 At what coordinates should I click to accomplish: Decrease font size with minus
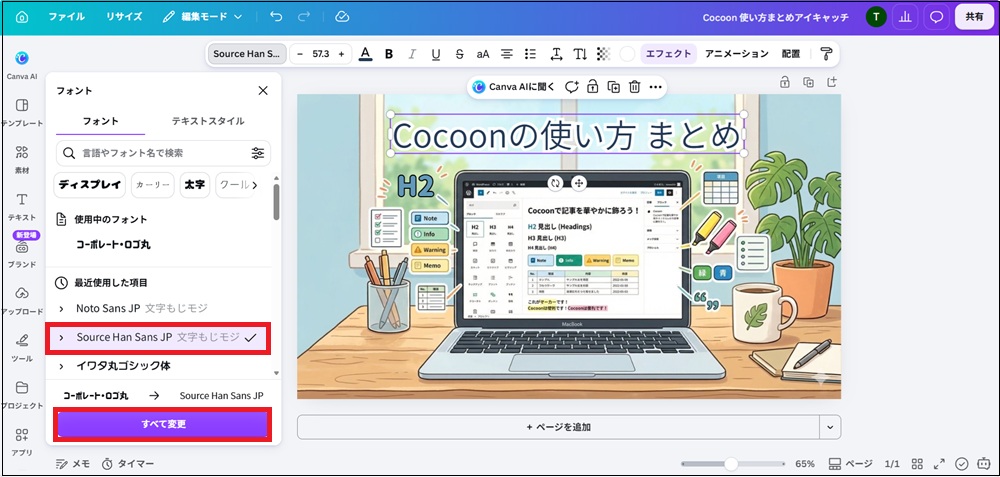click(300, 54)
